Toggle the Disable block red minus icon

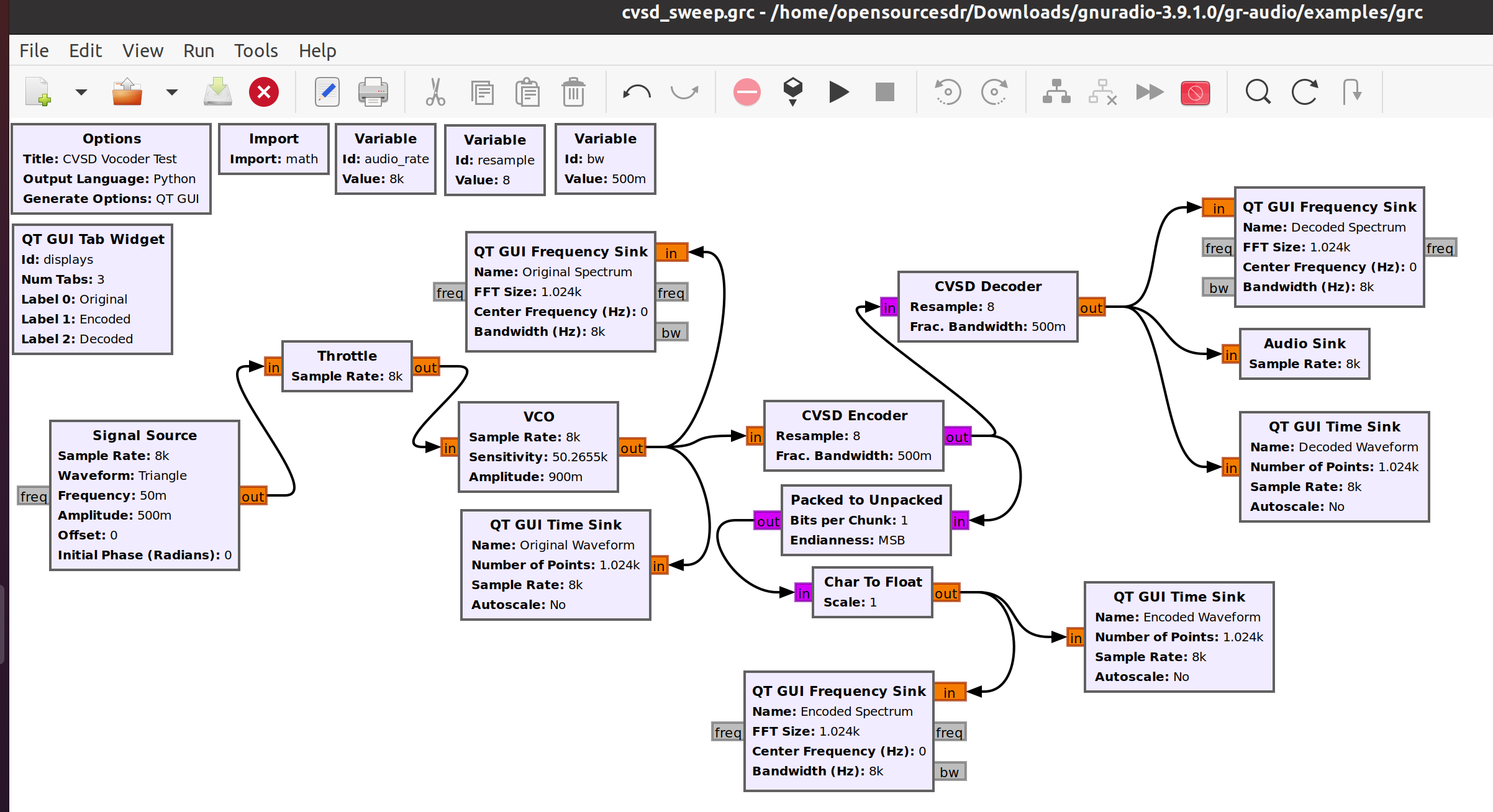point(746,92)
